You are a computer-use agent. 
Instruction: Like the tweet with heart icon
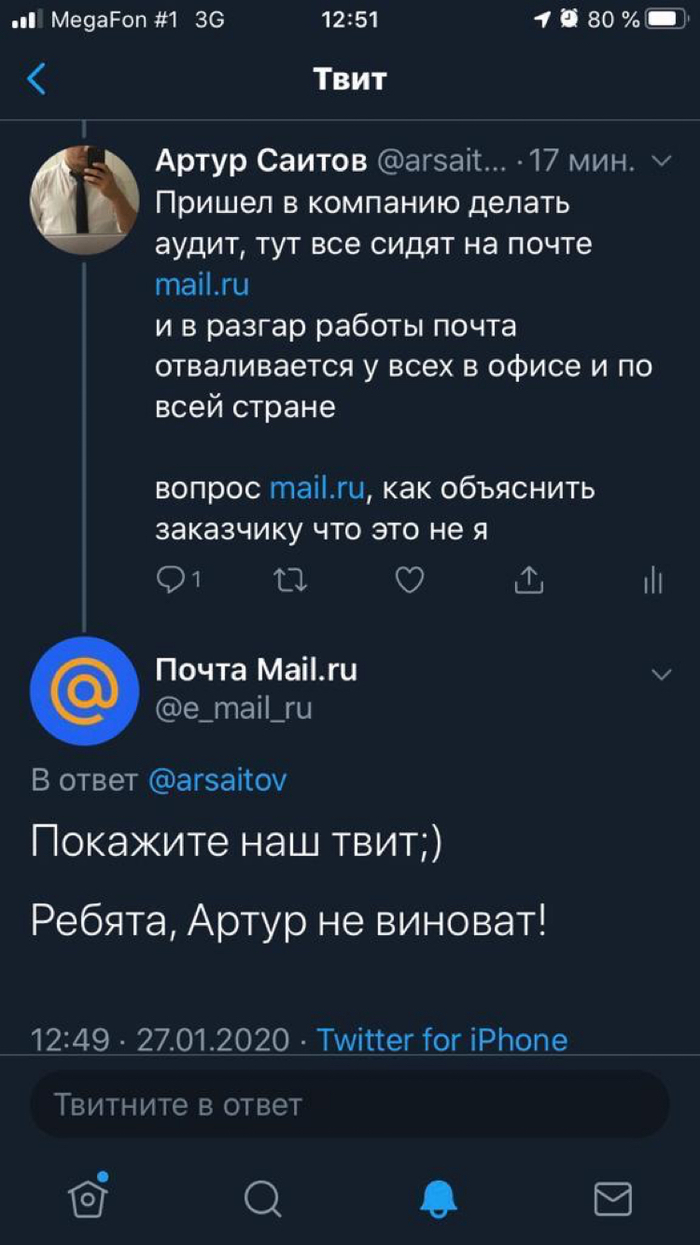(409, 580)
